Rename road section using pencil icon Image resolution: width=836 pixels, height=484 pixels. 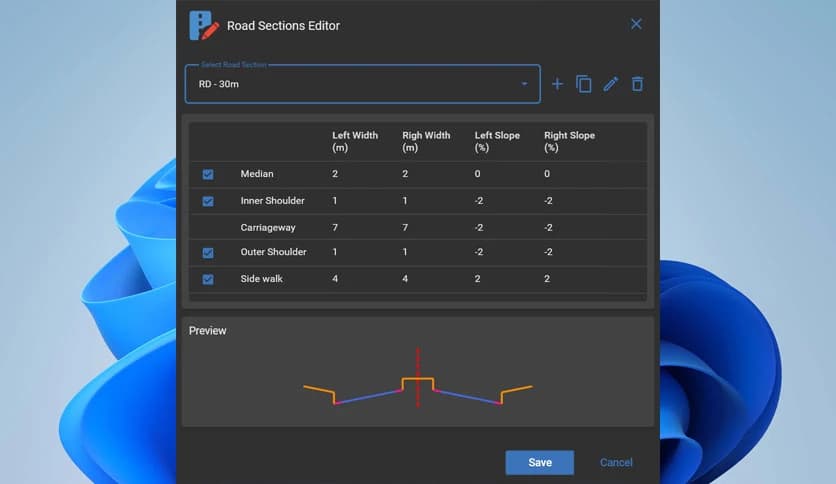610,84
